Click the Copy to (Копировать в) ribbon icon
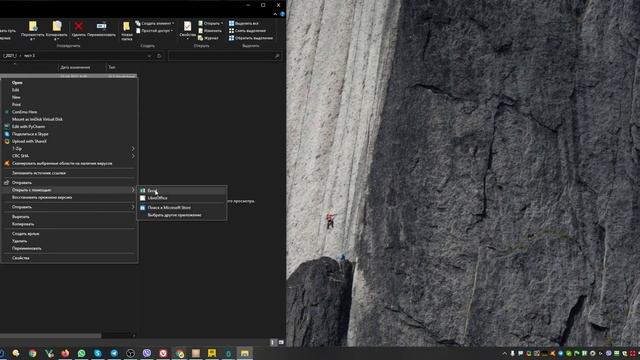The width and height of the screenshot is (640, 360). tap(57, 30)
